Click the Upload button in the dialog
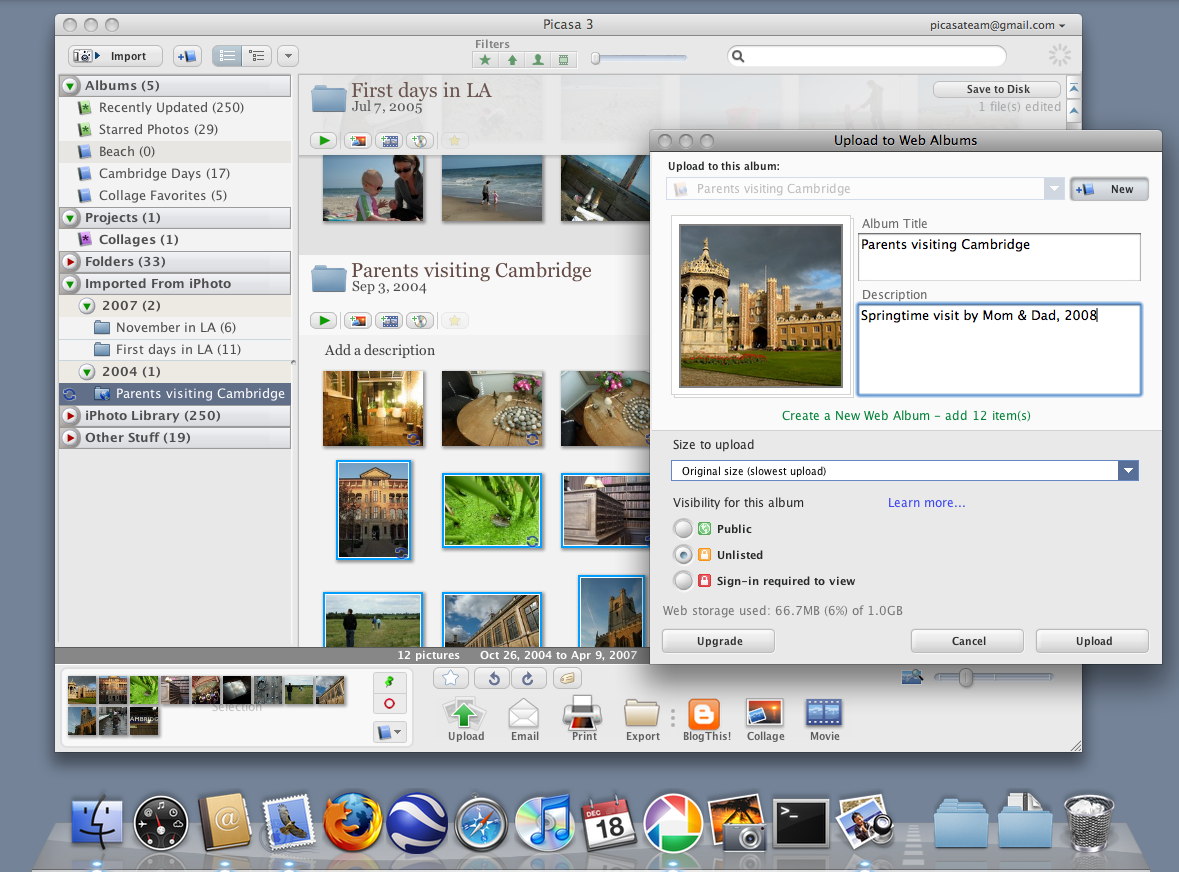 (1091, 640)
